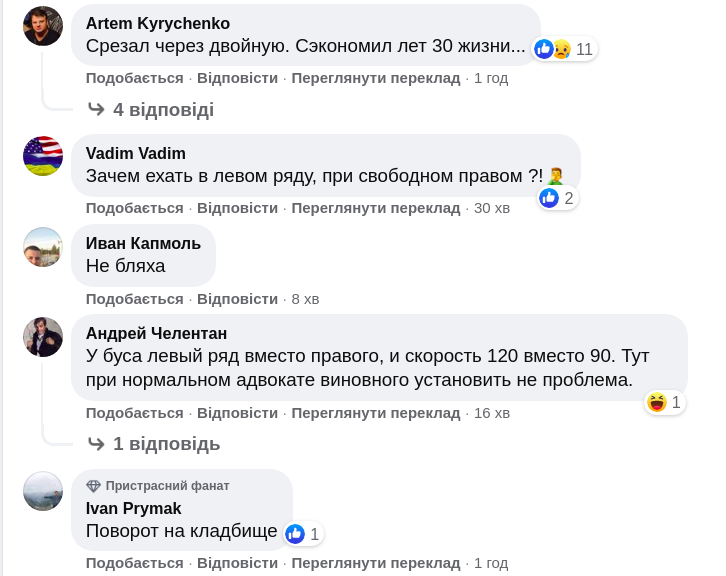
Task: View the laughing reaction on Андрей's comment
Action: pos(665,402)
